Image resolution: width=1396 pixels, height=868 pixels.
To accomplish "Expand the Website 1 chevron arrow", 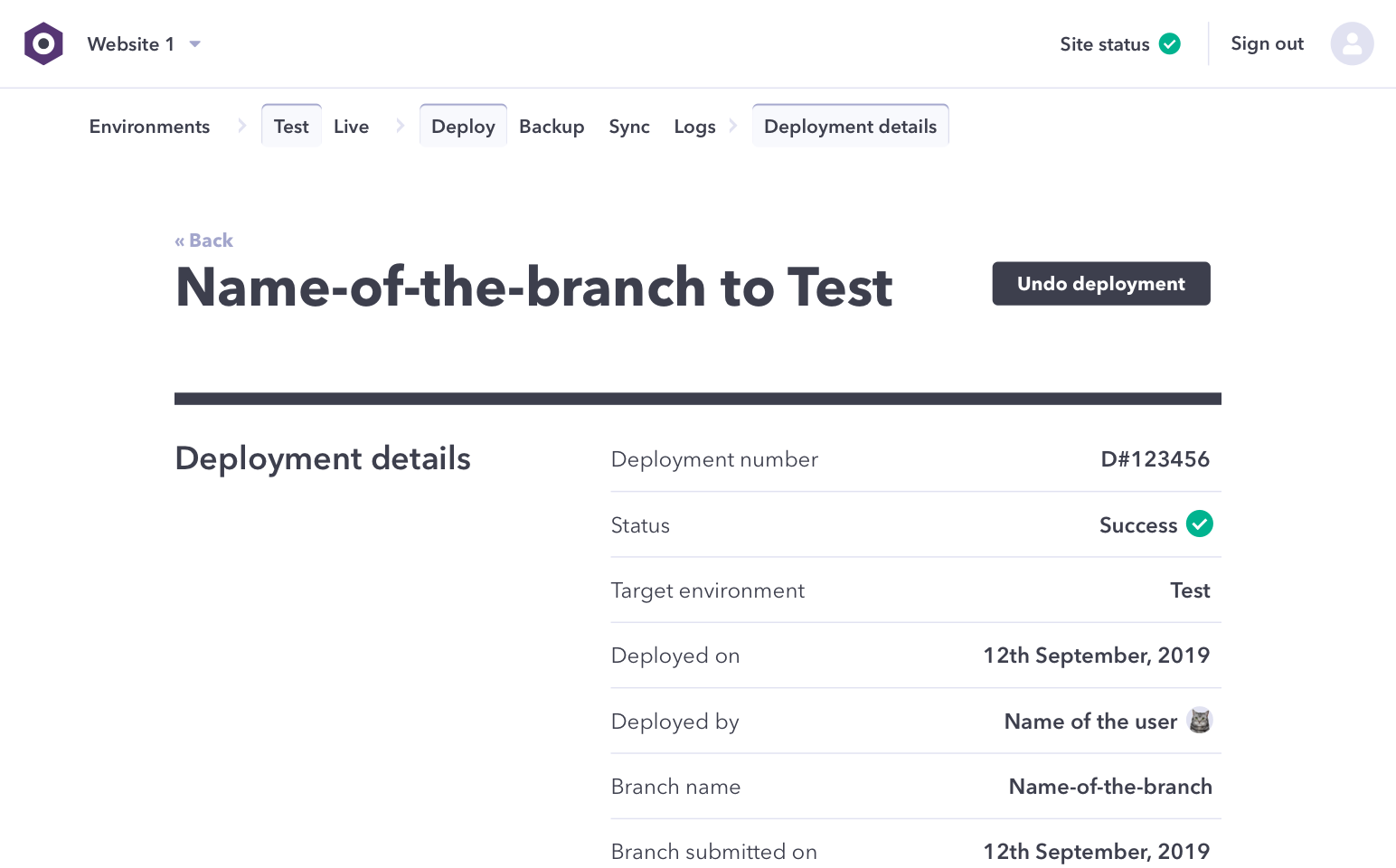I will pyautogui.click(x=194, y=43).
